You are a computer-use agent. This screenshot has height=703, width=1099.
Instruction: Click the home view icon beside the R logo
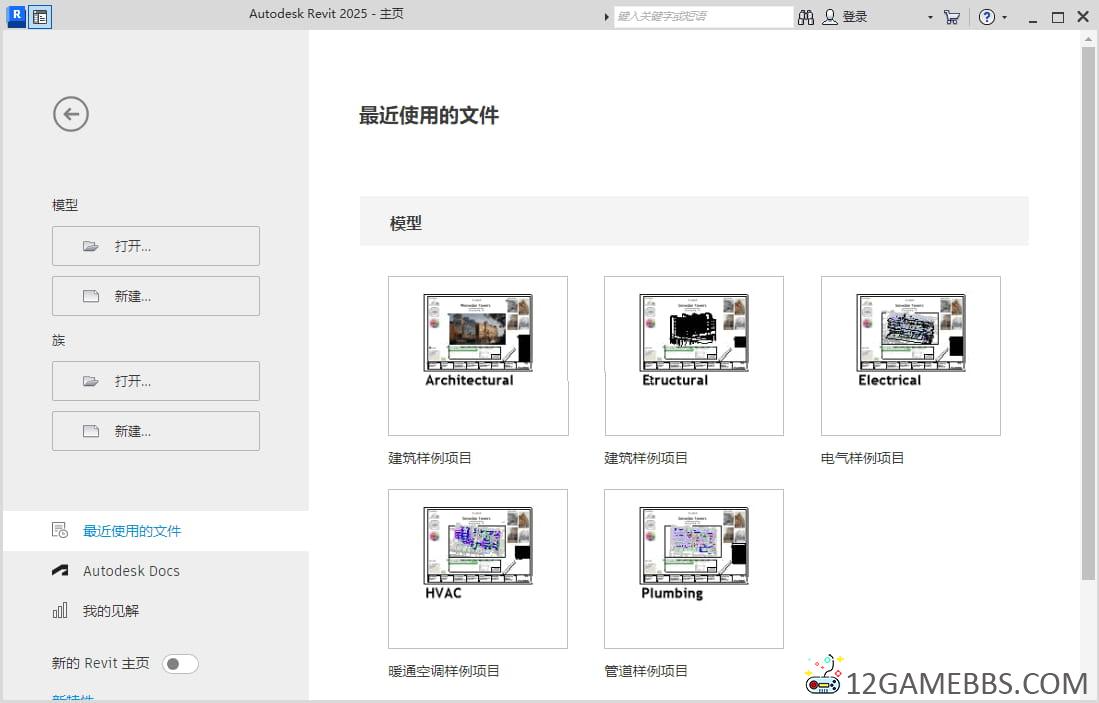[x=40, y=17]
